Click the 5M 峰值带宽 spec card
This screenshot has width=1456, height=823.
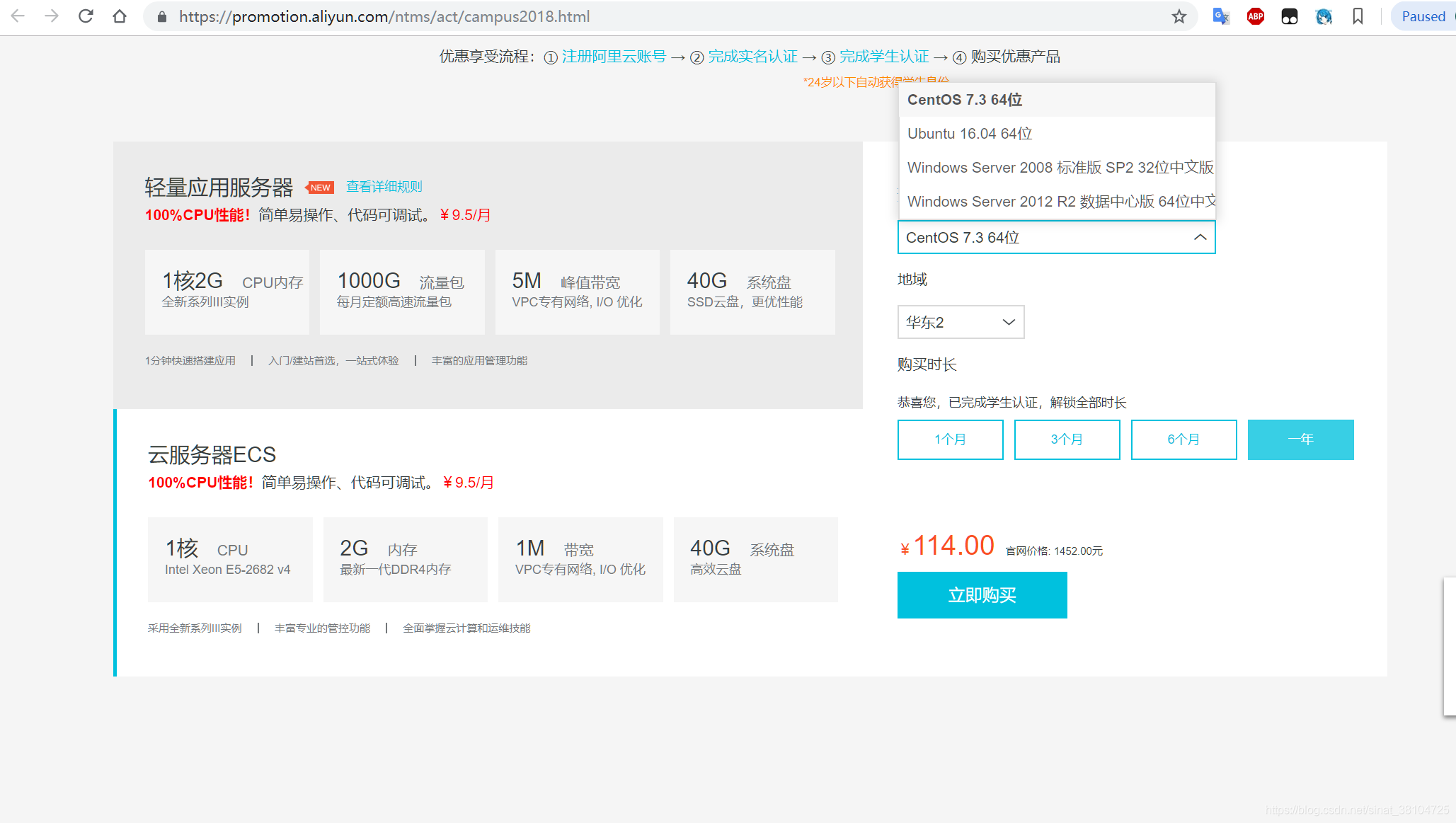click(577, 292)
